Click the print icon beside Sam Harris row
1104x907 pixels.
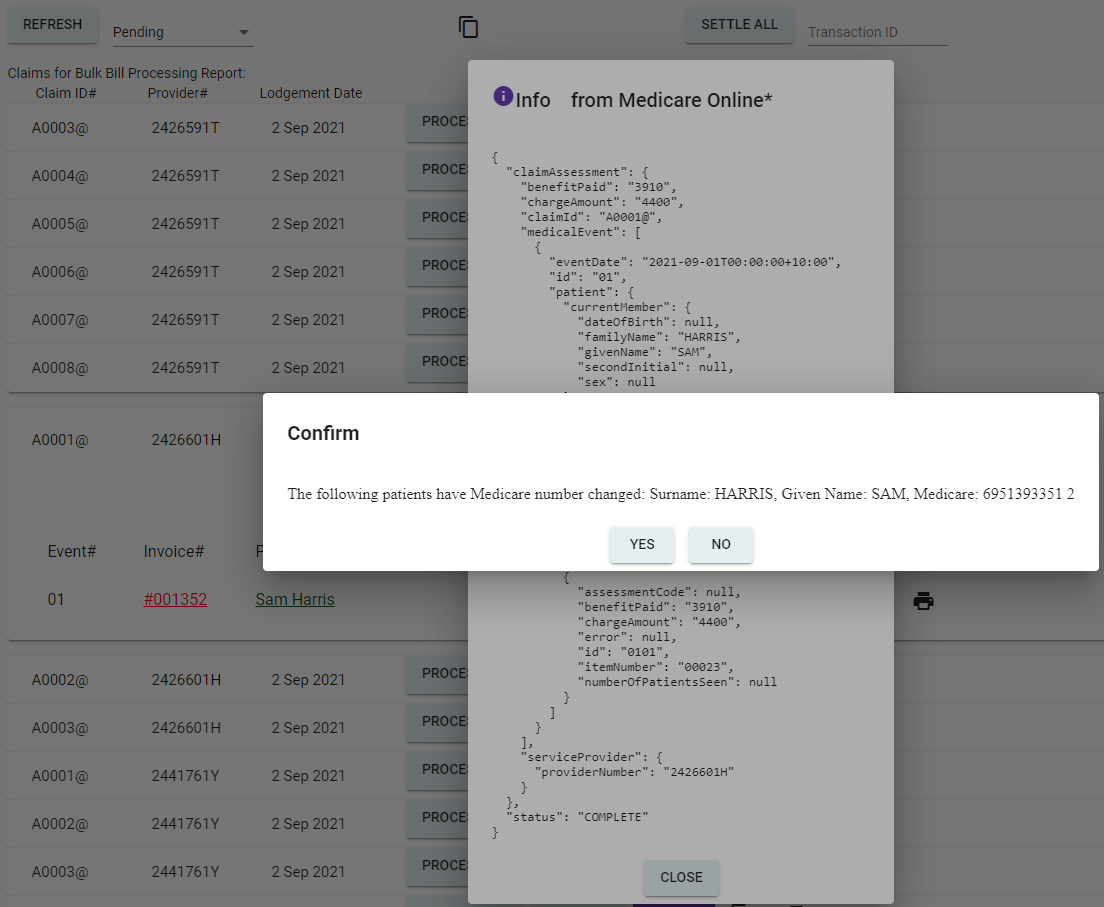click(923, 601)
